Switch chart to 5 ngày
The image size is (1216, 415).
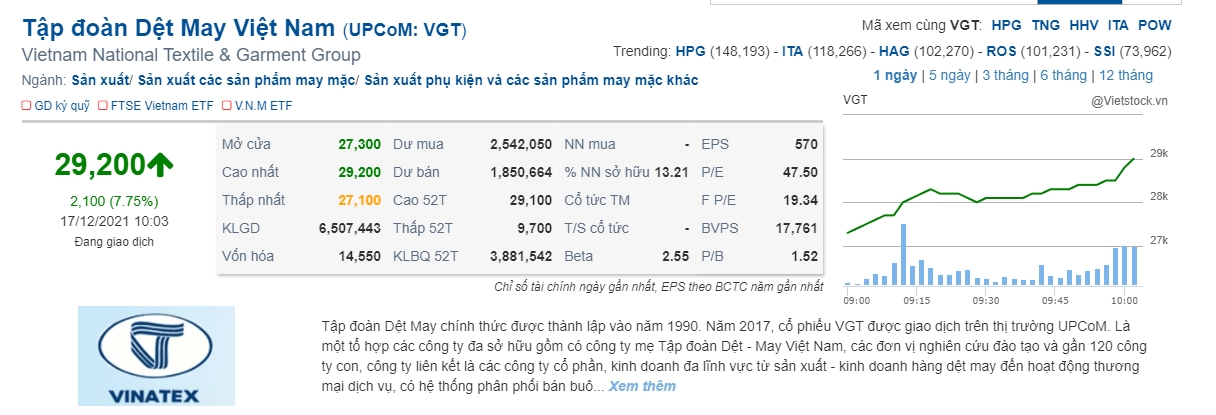tap(950, 75)
